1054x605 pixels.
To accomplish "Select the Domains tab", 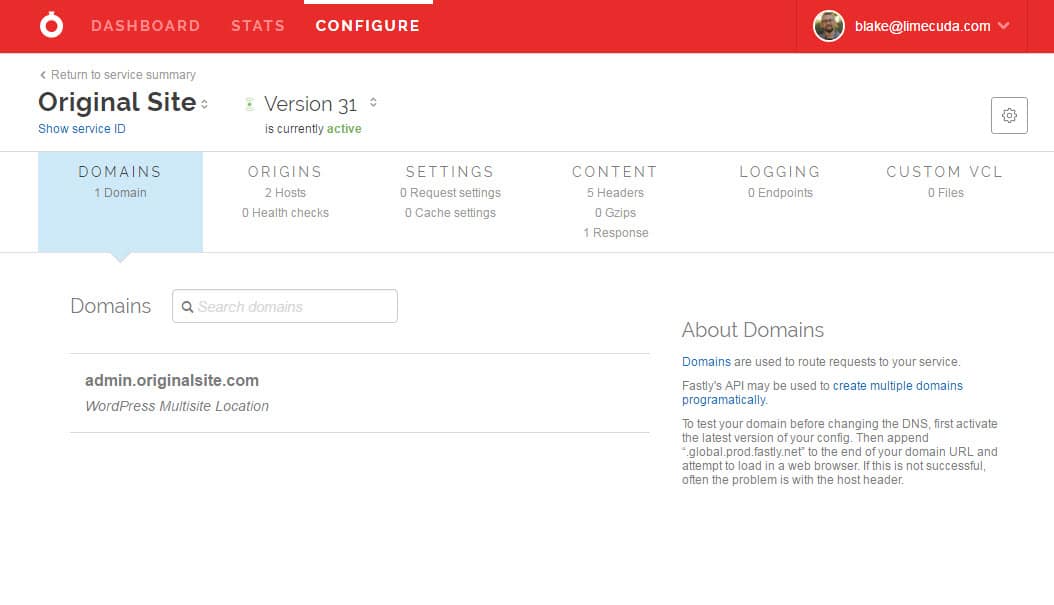I will coord(120,202).
